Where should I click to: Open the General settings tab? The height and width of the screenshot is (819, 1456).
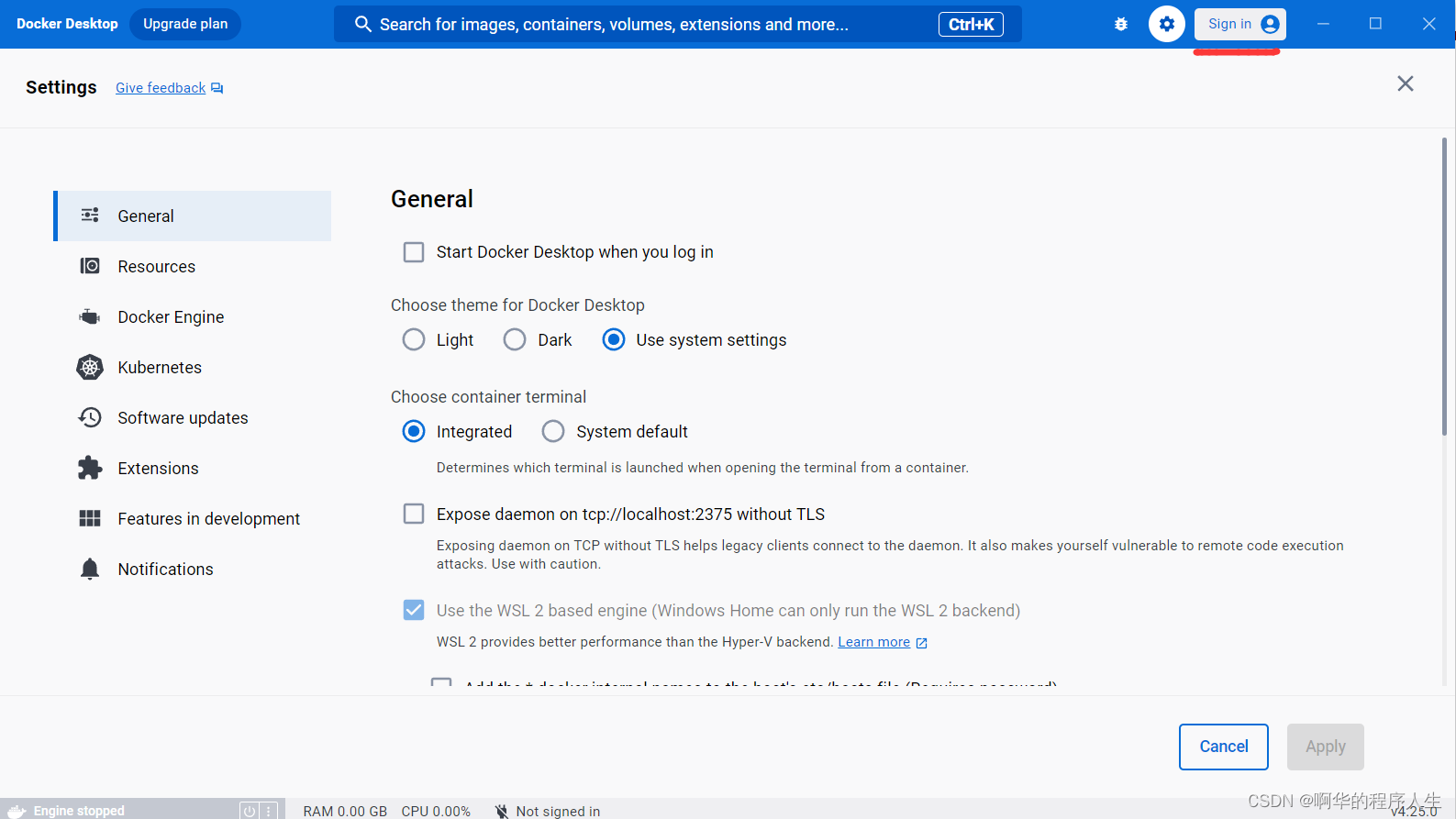click(x=193, y=216)
